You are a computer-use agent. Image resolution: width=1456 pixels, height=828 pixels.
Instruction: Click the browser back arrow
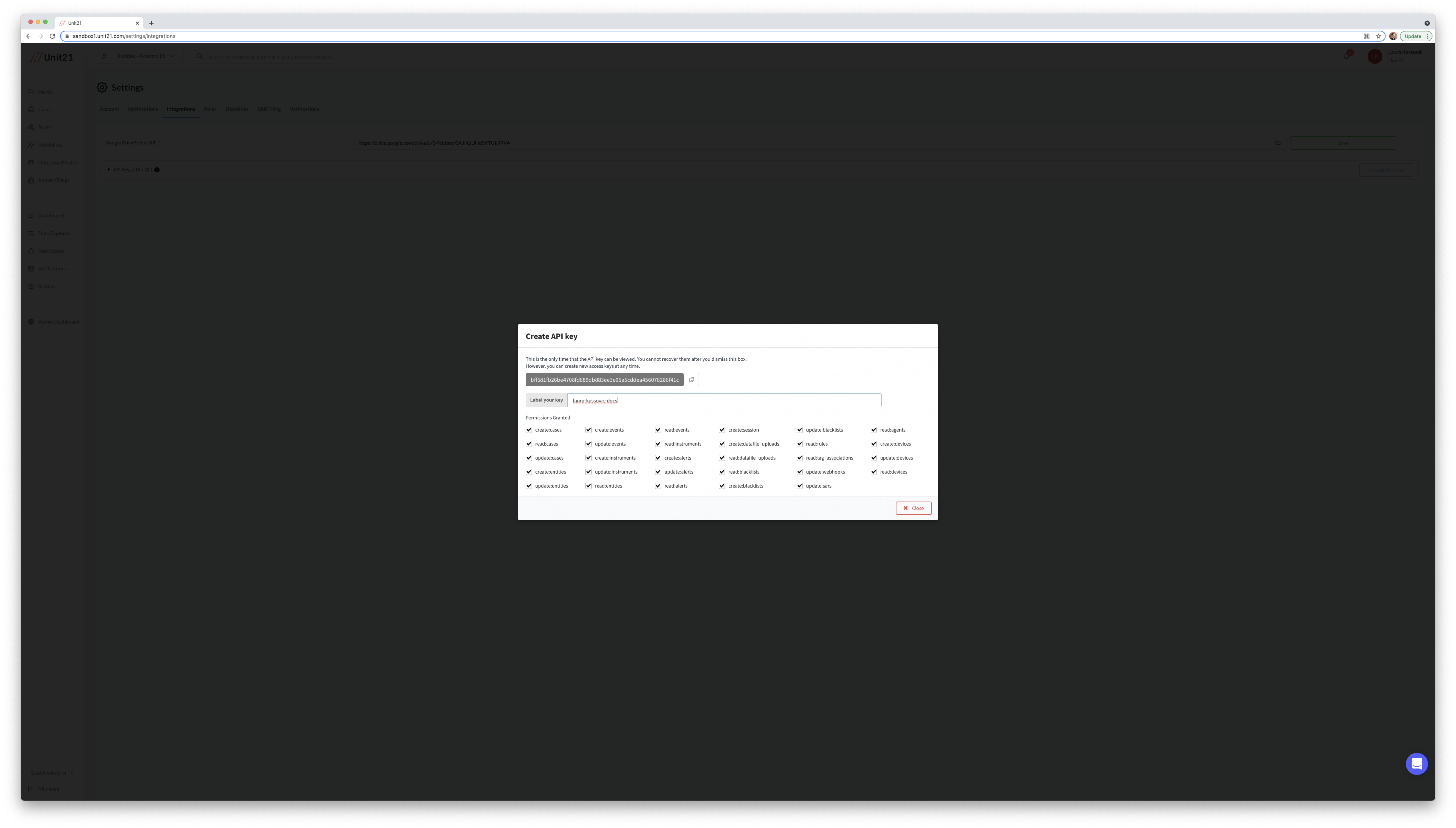[x=28, y=36]
